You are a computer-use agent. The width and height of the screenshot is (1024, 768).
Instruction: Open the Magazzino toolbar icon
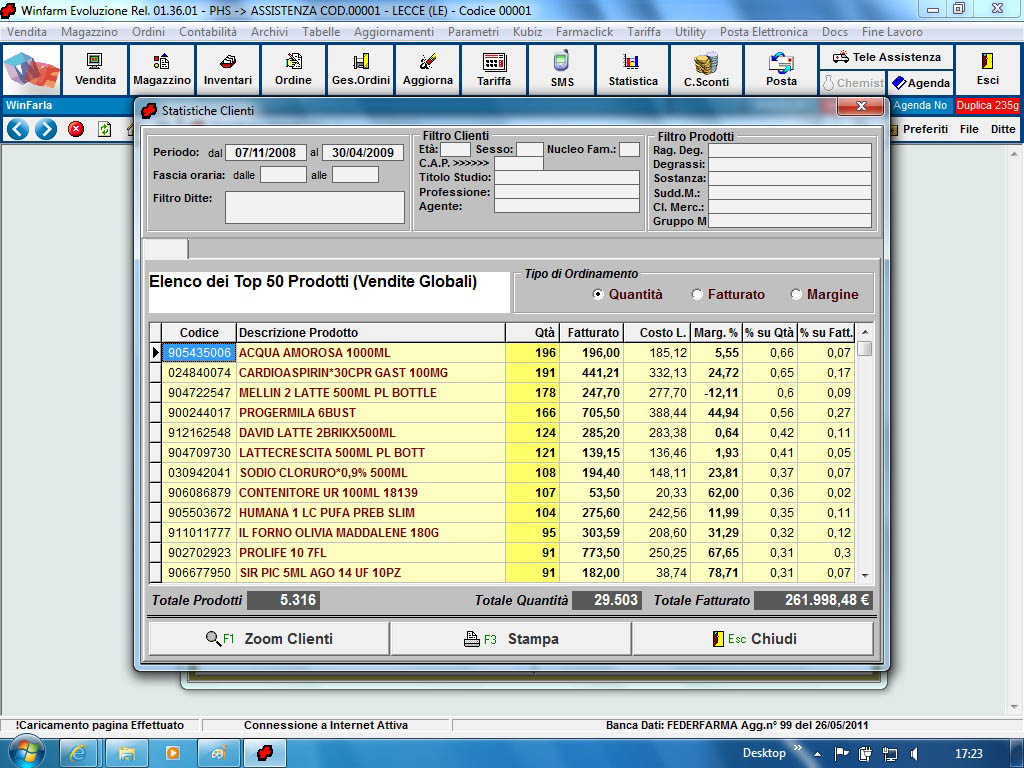coord(161,69)
